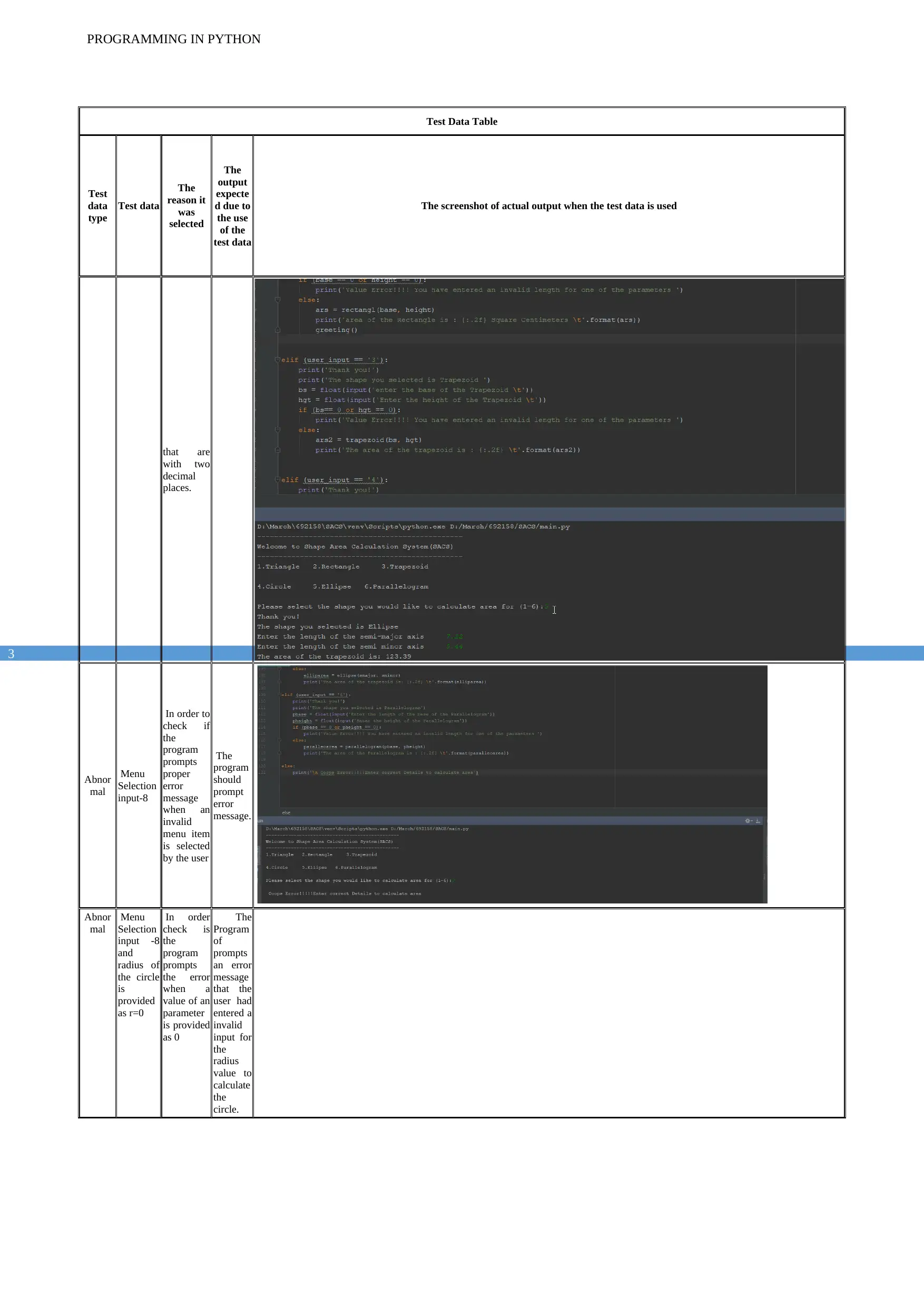The width and height of the screenshot is (924, 1307).
Task: Click 'parallecarea = parallelogram(pbase, pheight)' code line
Action: [365, 746]
